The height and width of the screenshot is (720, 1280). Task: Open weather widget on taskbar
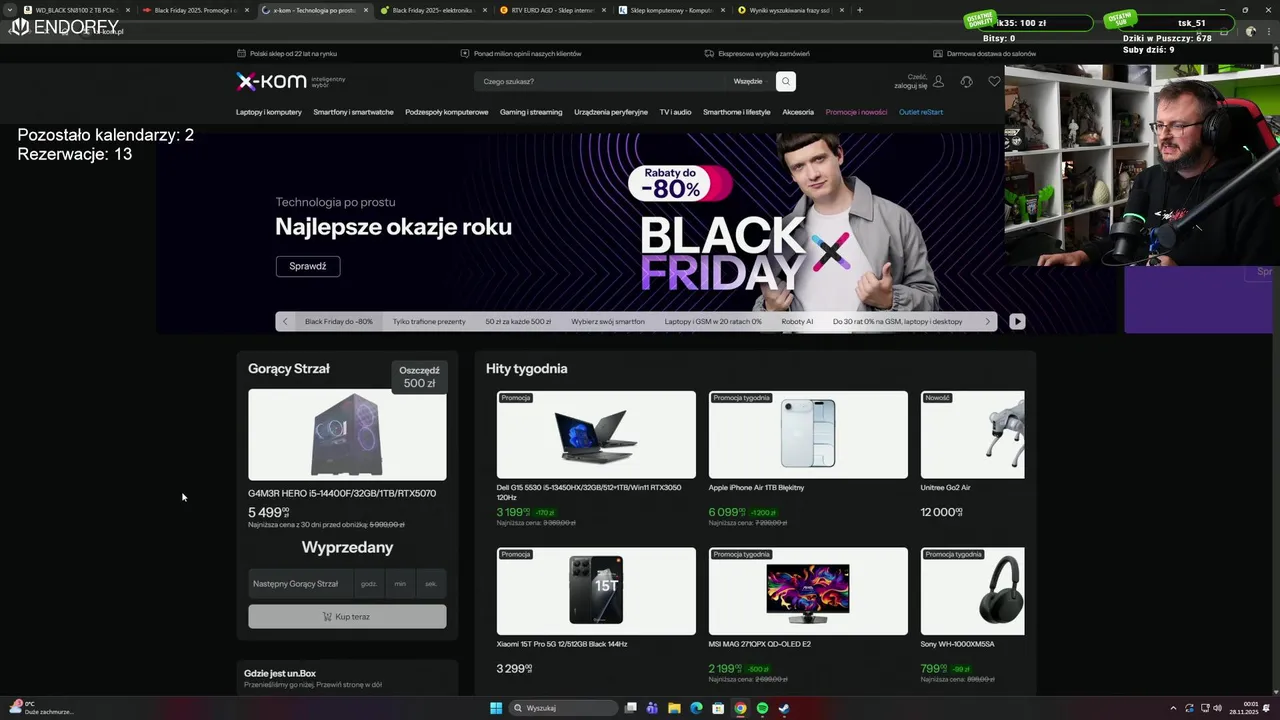tap(40, 708)
